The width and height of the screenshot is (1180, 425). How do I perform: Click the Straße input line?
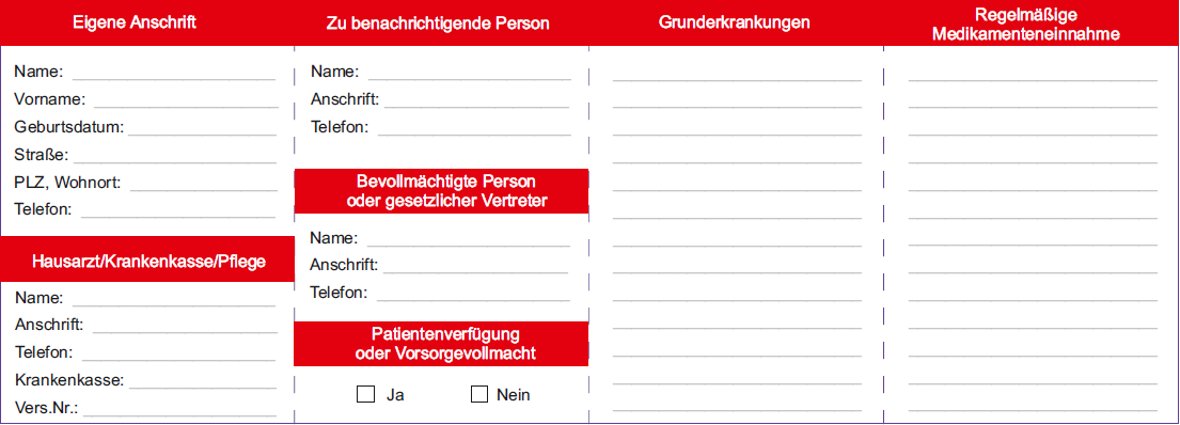175,155
